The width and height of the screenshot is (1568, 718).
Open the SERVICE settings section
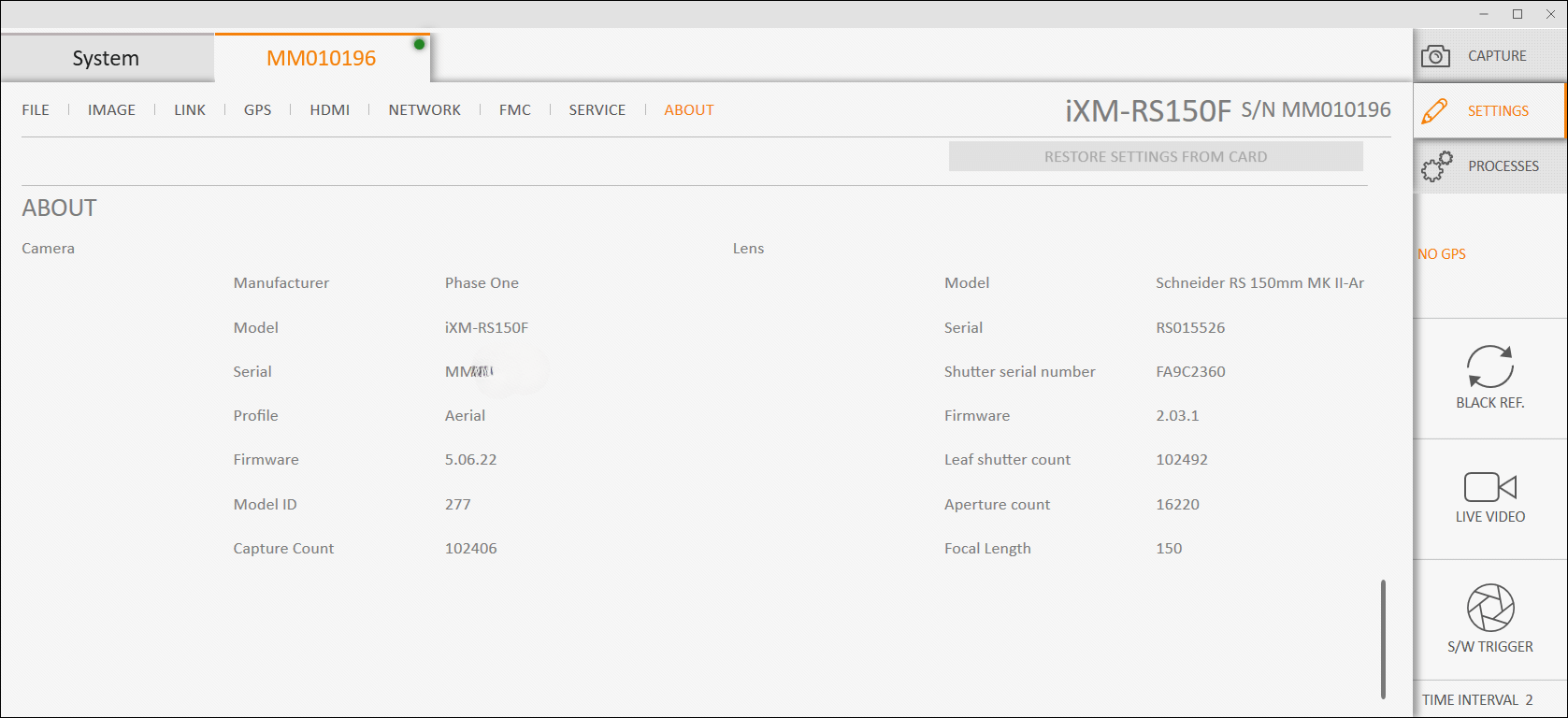[597, 109]
